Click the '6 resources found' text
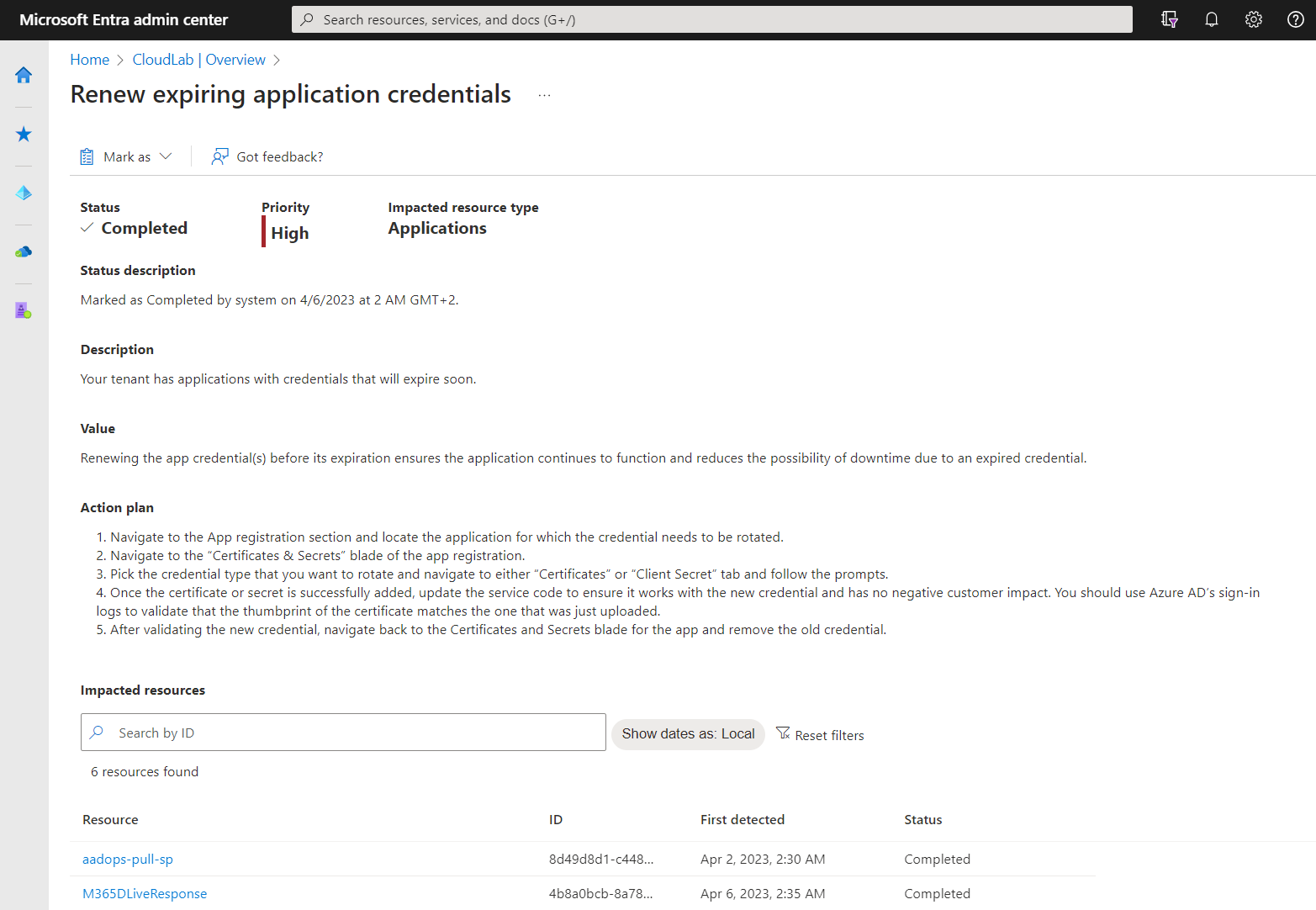 point(145,772)
